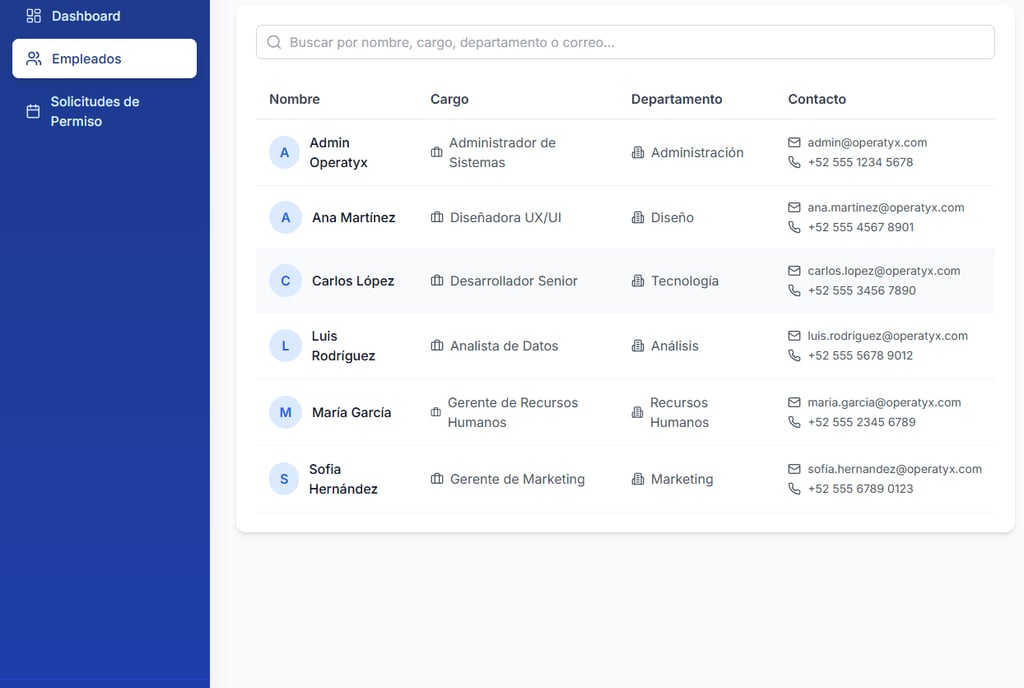The height and width of the screenshot is (688, 1024).
Task: Select the name María García
Action: [x=351, y=413]
